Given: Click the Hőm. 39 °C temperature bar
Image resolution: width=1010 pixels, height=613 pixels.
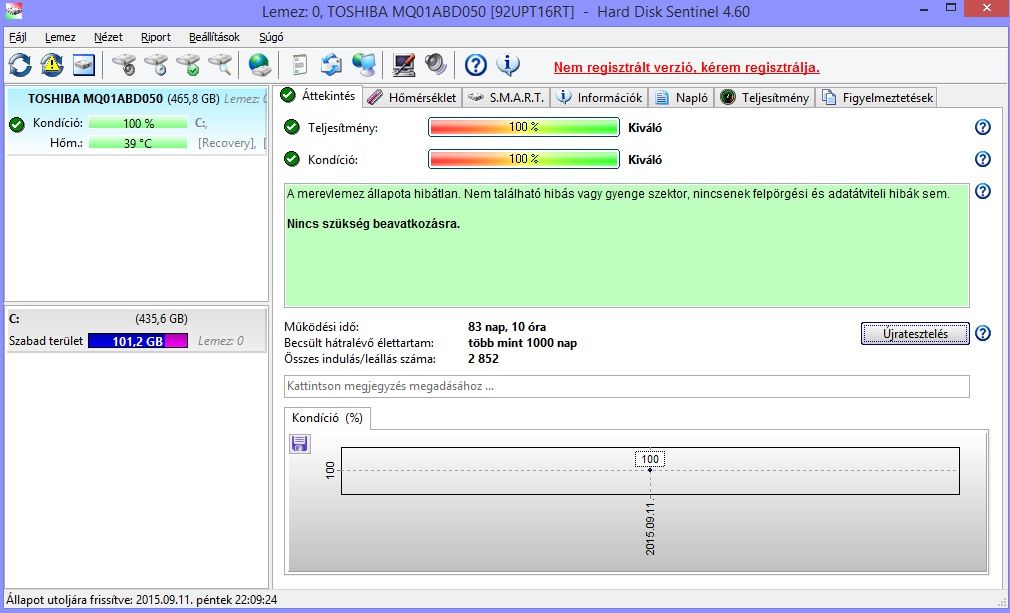Looking at the screenshot, I should pos(138,143).
